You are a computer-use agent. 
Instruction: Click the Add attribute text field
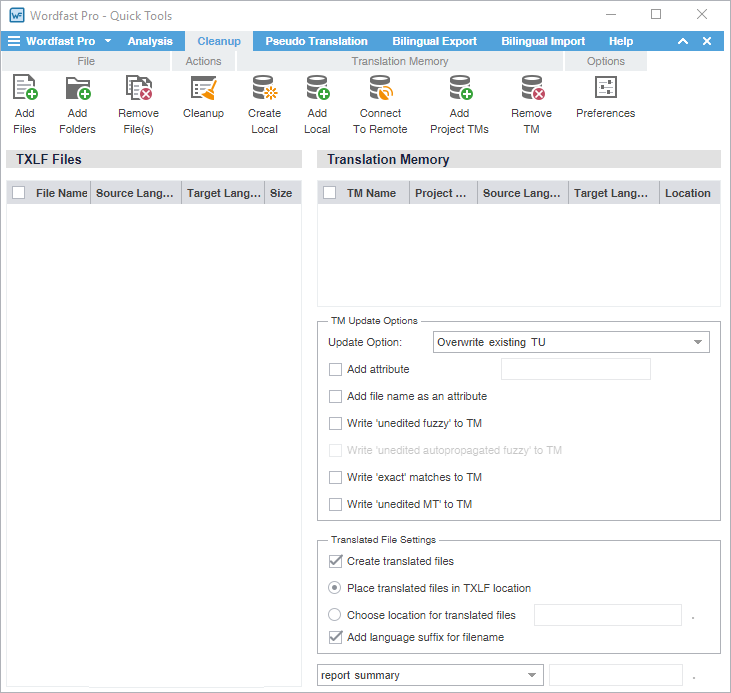click(576, 369)
